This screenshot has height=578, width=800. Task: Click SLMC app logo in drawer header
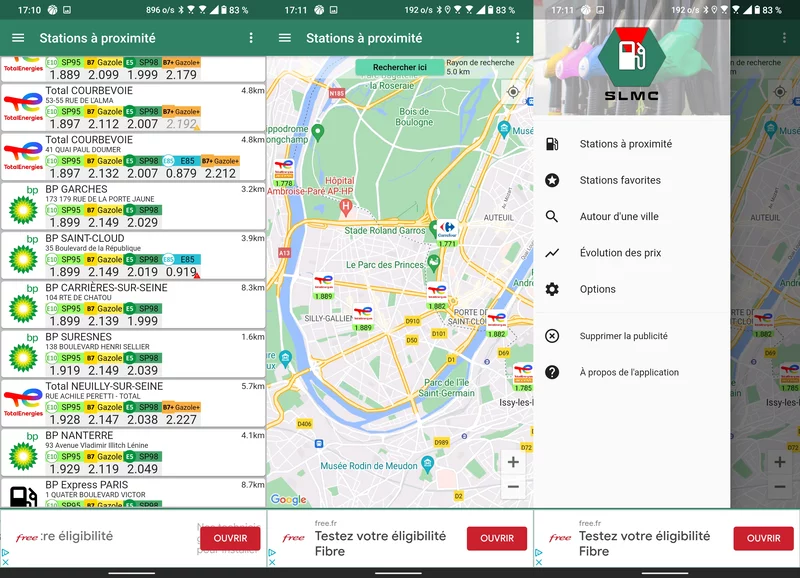click(632, 64)
